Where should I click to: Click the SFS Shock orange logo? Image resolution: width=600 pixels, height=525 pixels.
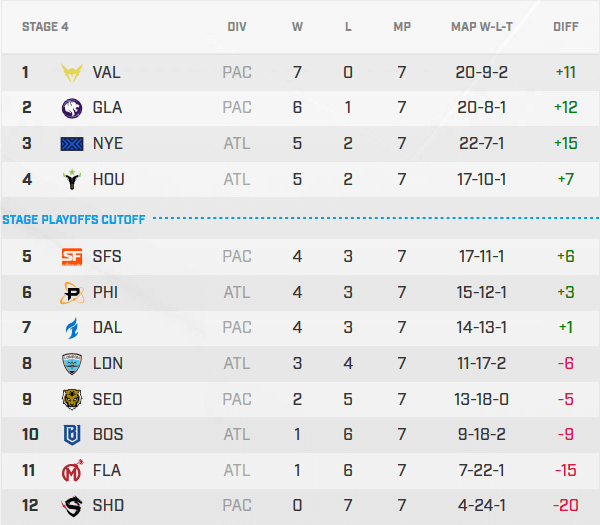[73, 257]
